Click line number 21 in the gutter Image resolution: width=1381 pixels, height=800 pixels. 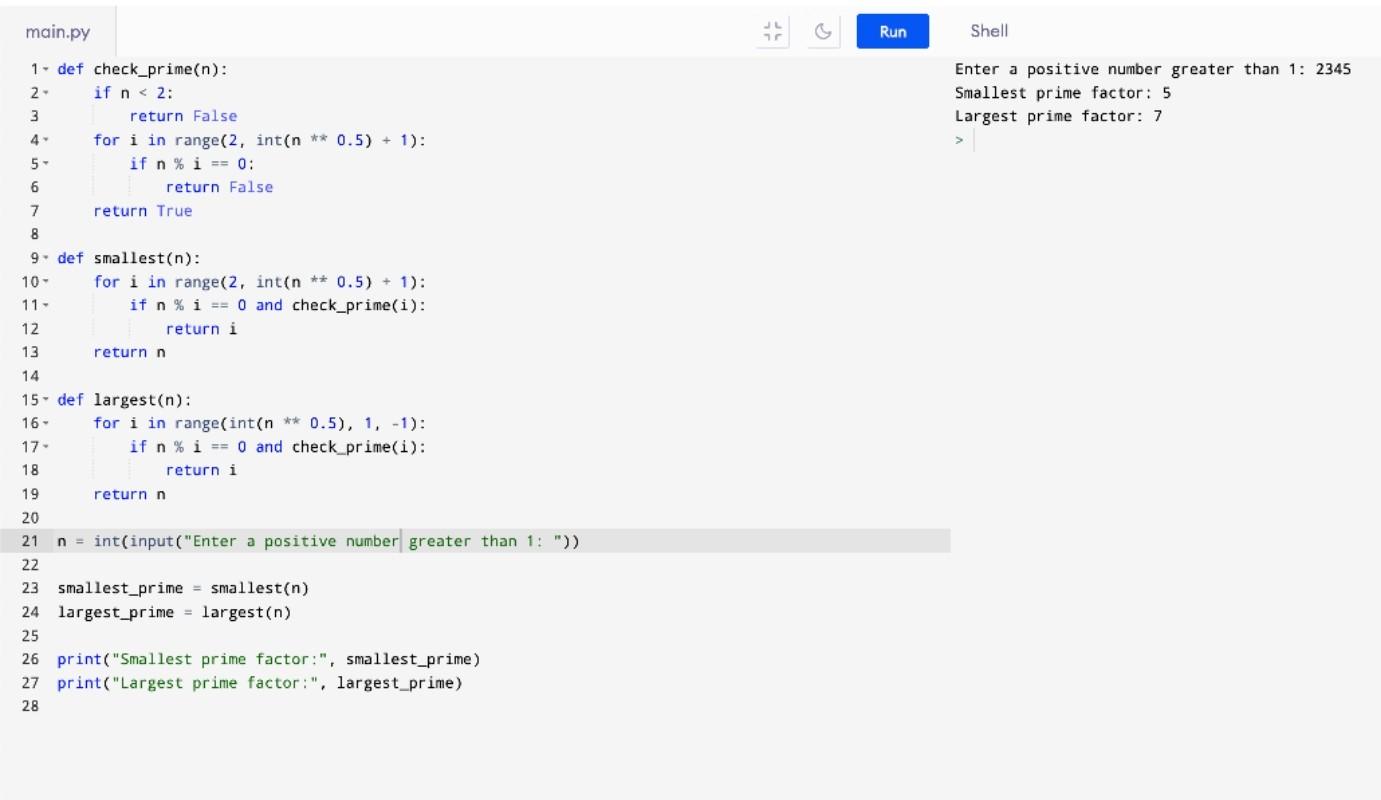(29, 541)
